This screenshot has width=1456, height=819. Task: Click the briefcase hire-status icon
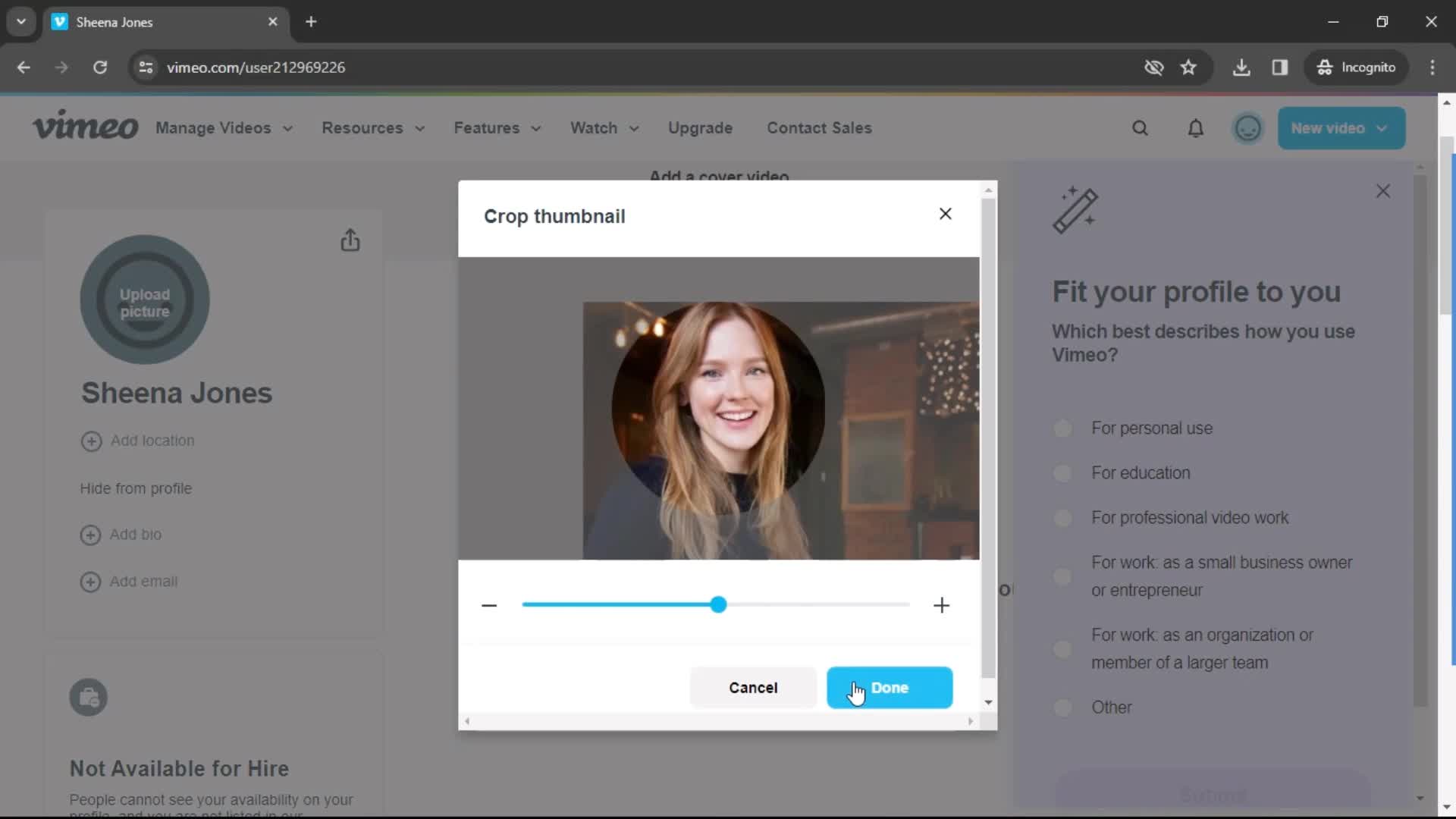(89, 697)
